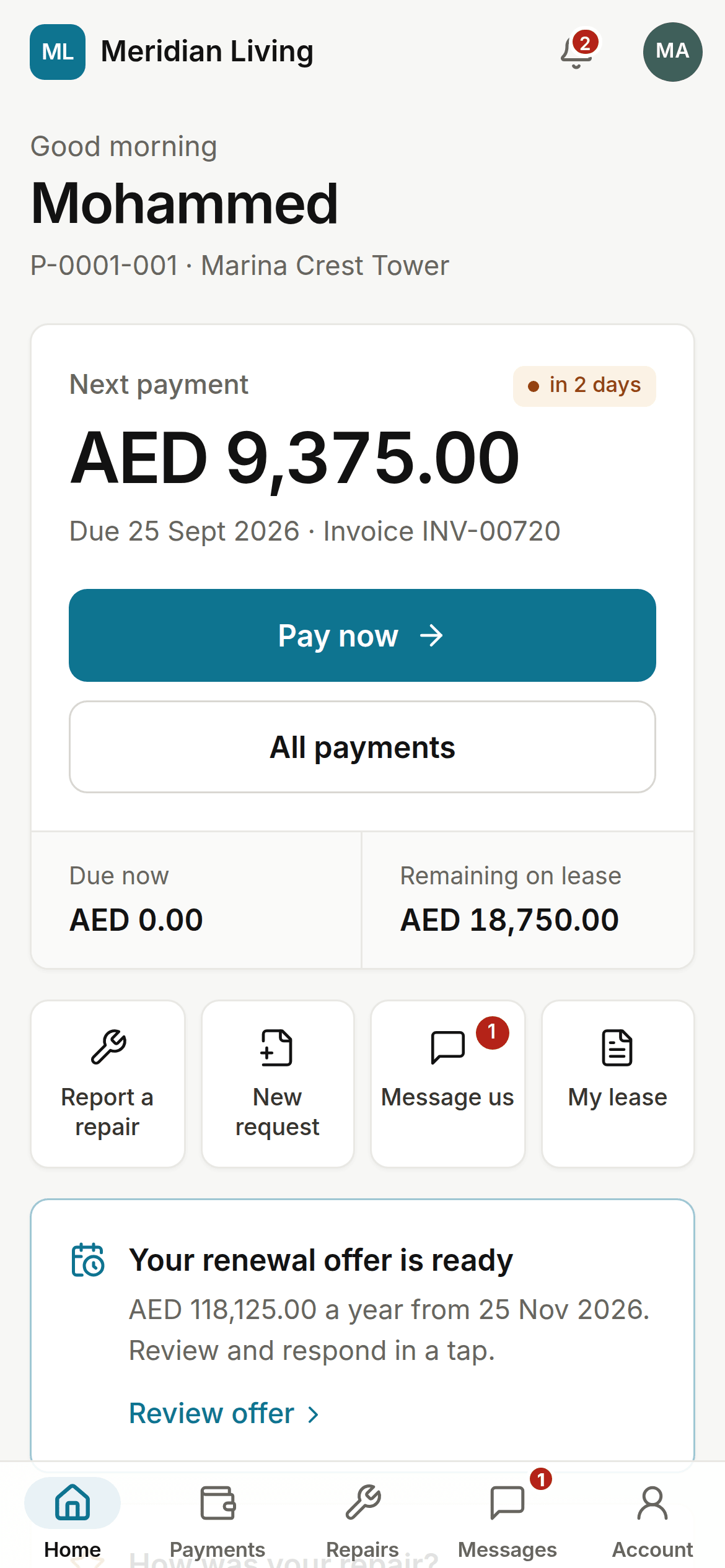Tap the Due now AED 0.00 panel
The width and height of the screenshot is (725, 1568).
196,900
